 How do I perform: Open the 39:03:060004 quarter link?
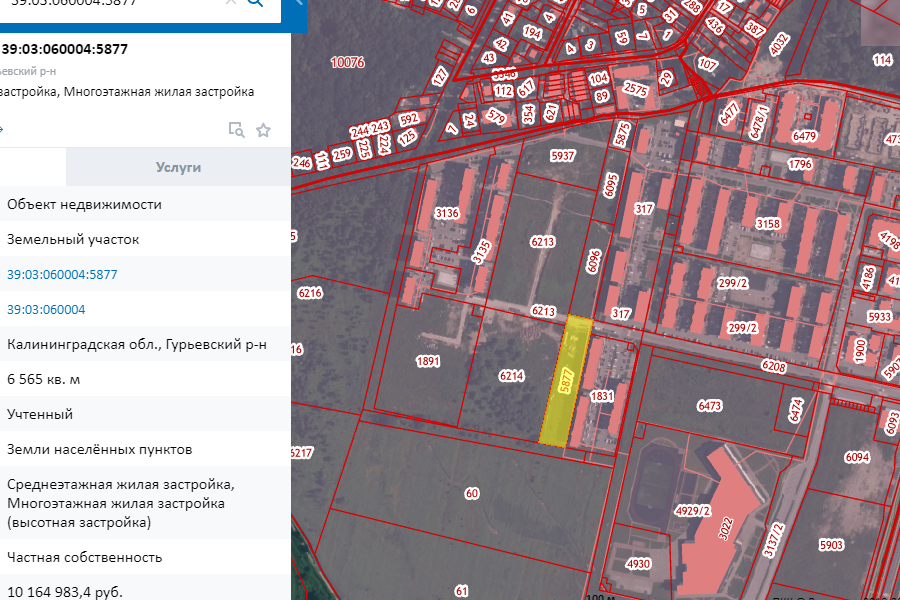click(x=45, y=309)
